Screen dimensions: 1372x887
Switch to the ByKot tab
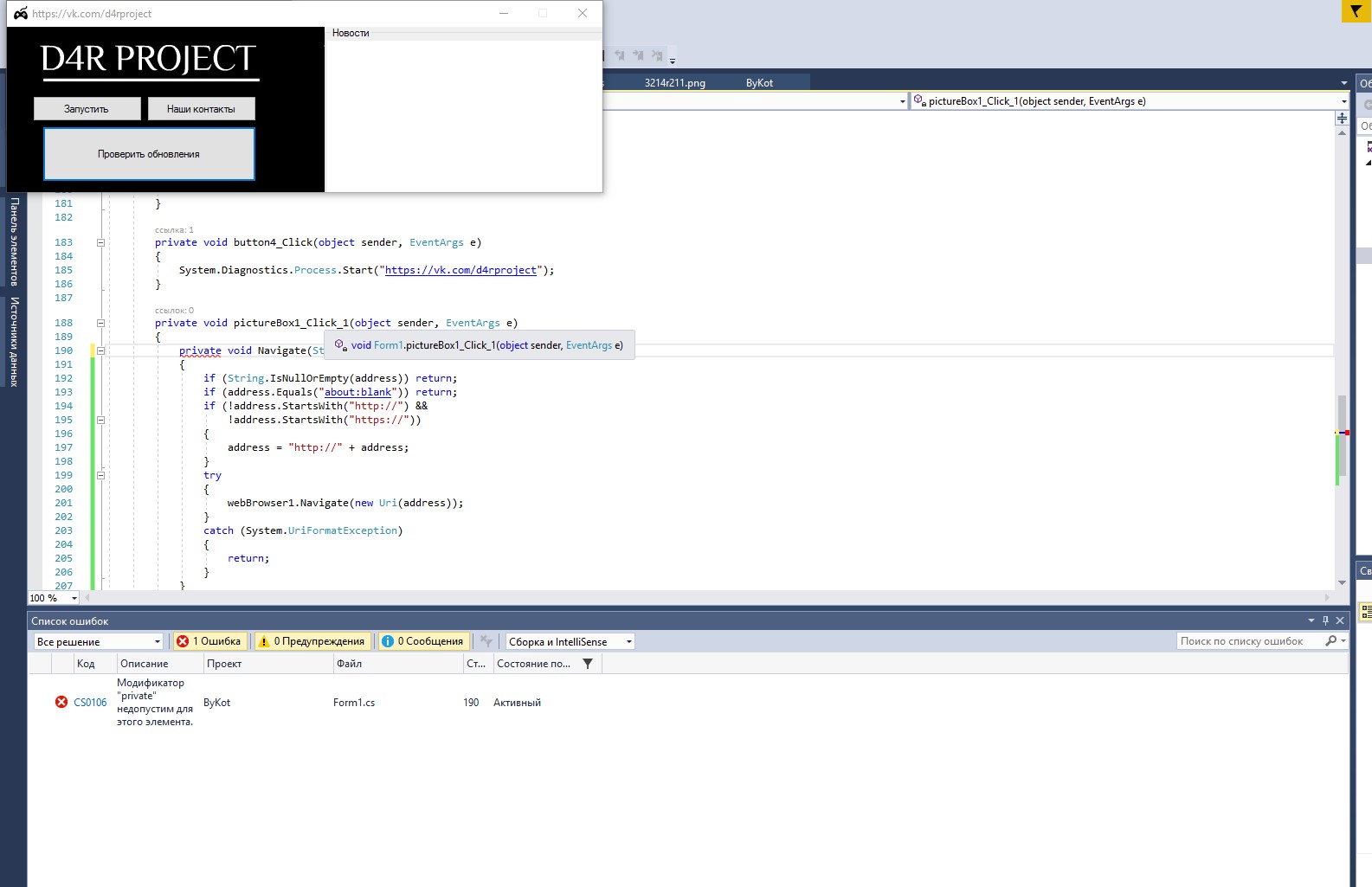coord(759,83)
